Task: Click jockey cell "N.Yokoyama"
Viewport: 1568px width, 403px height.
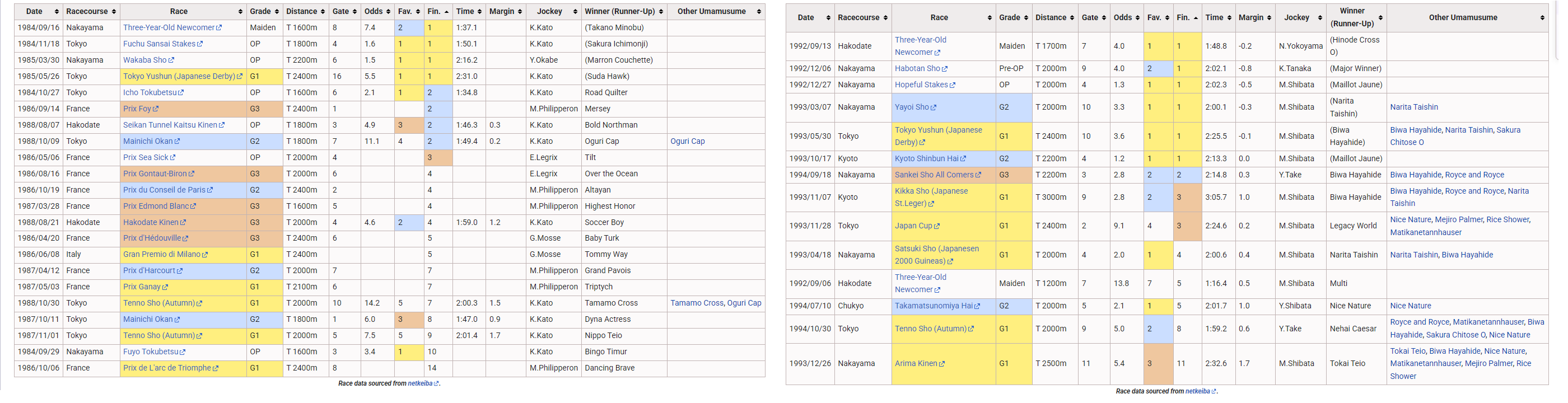Action: click(x=1301, y=46)
